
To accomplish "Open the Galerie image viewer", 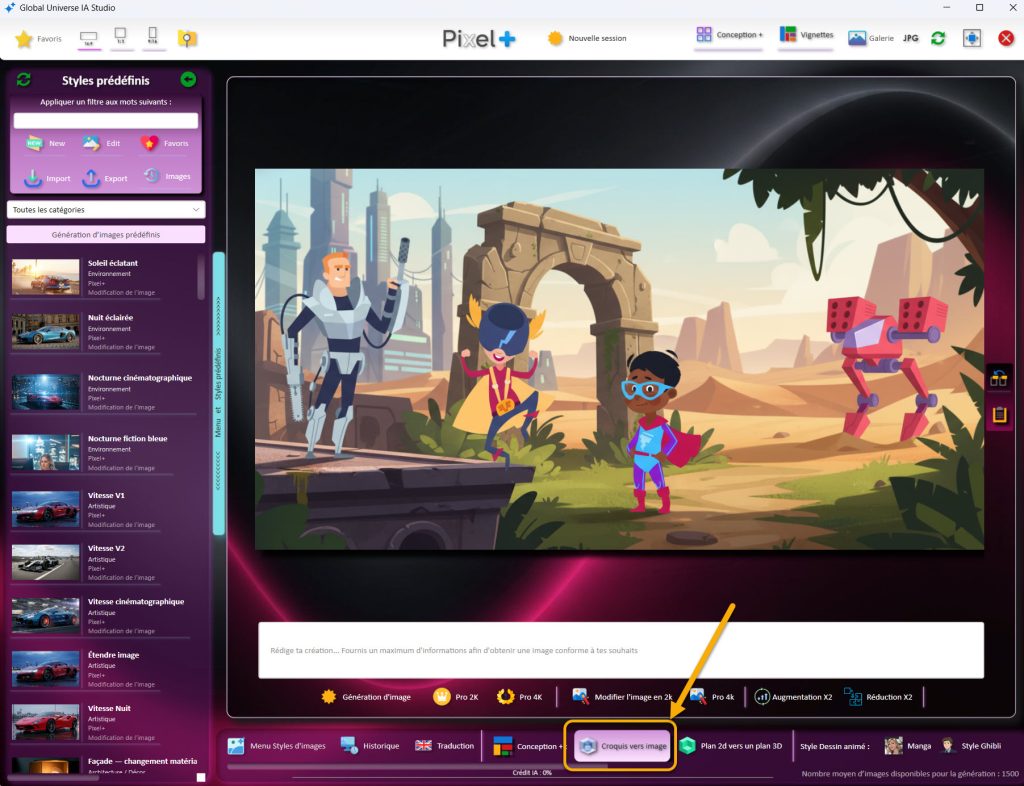I will [x=870, y=38].
